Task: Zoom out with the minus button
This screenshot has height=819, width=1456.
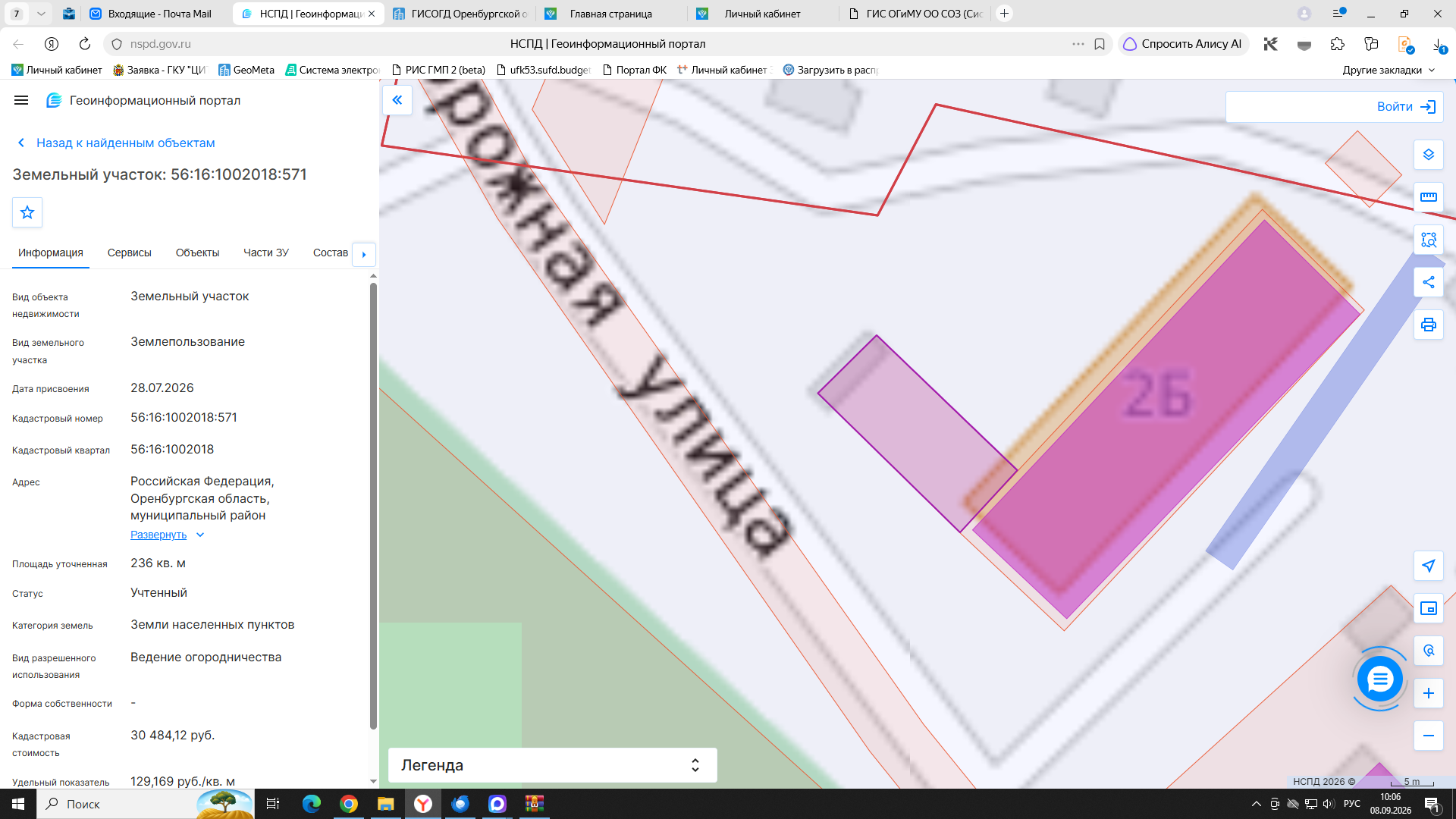Action: (x=1428, y=736)
